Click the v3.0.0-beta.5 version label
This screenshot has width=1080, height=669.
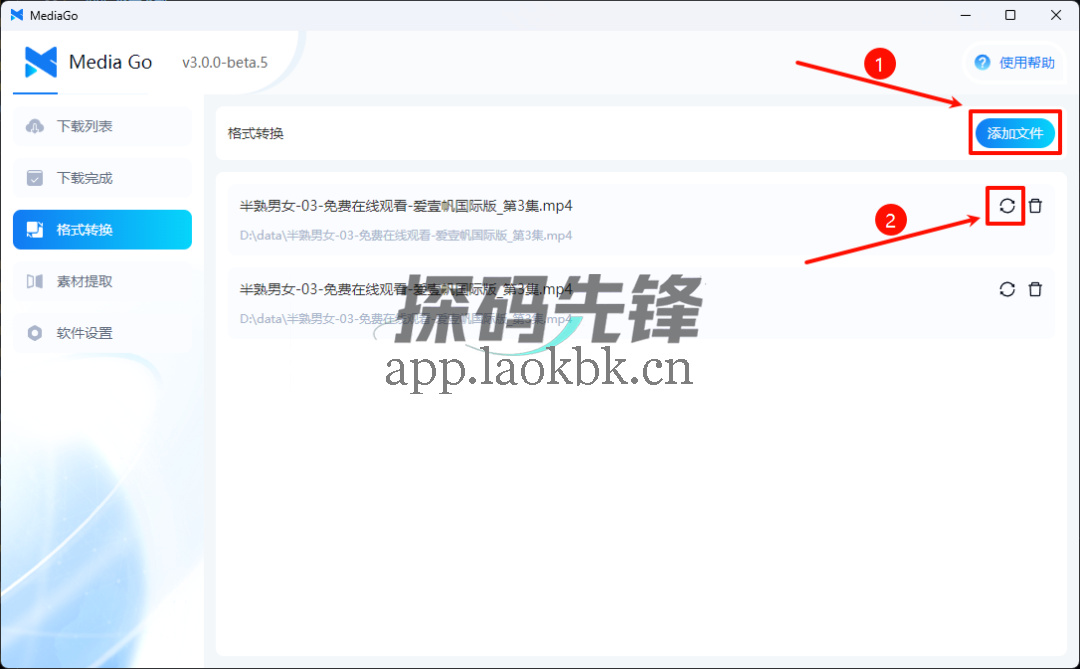(x=225, y=63)
